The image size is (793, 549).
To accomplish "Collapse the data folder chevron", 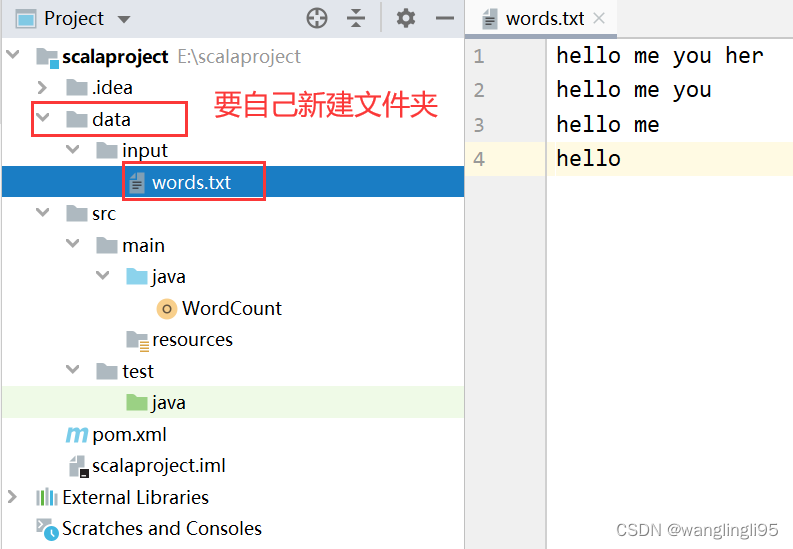I will coord(43,118).
